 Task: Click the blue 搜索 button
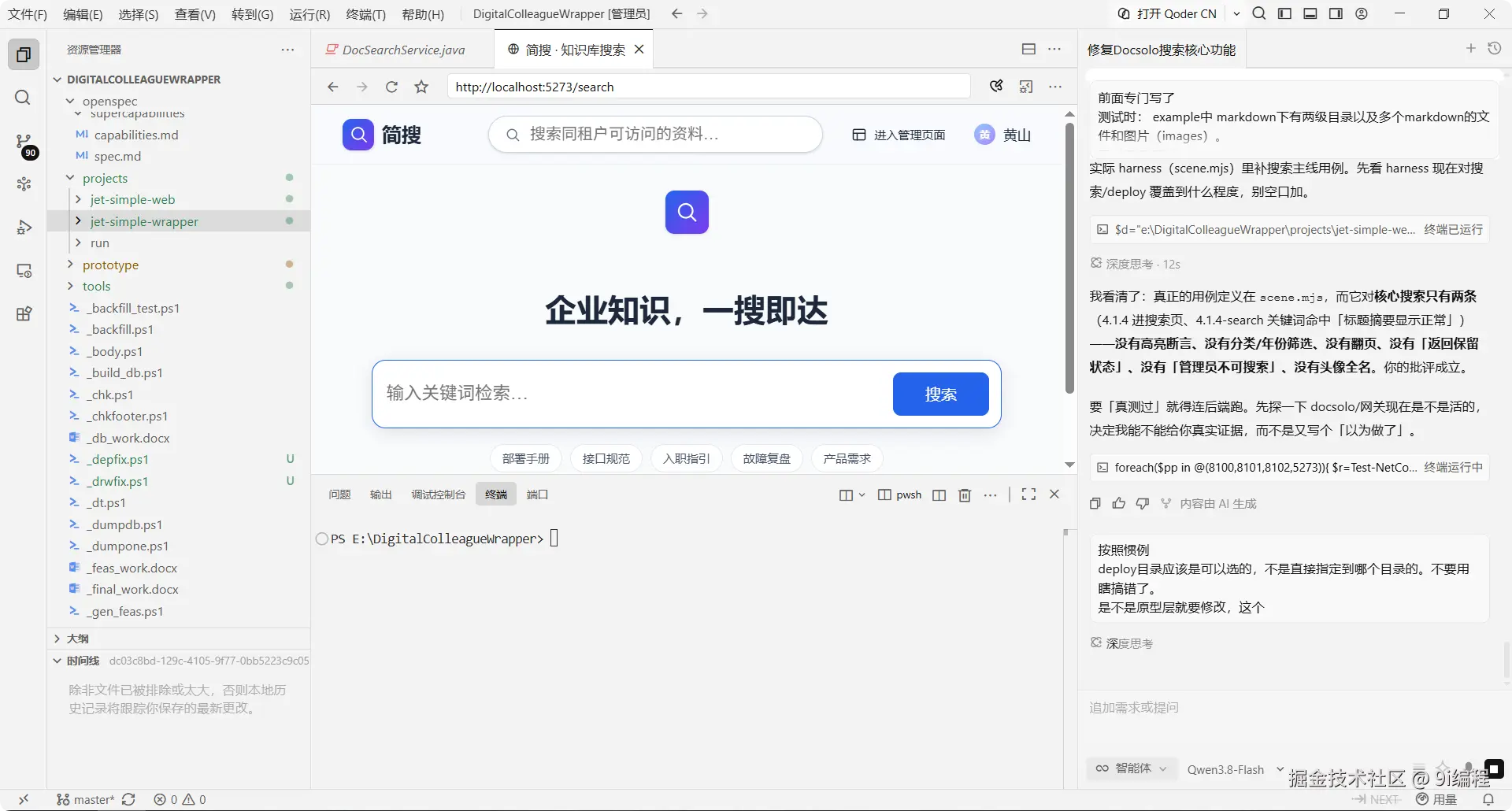pyautogui.click(x=940, y=394)
